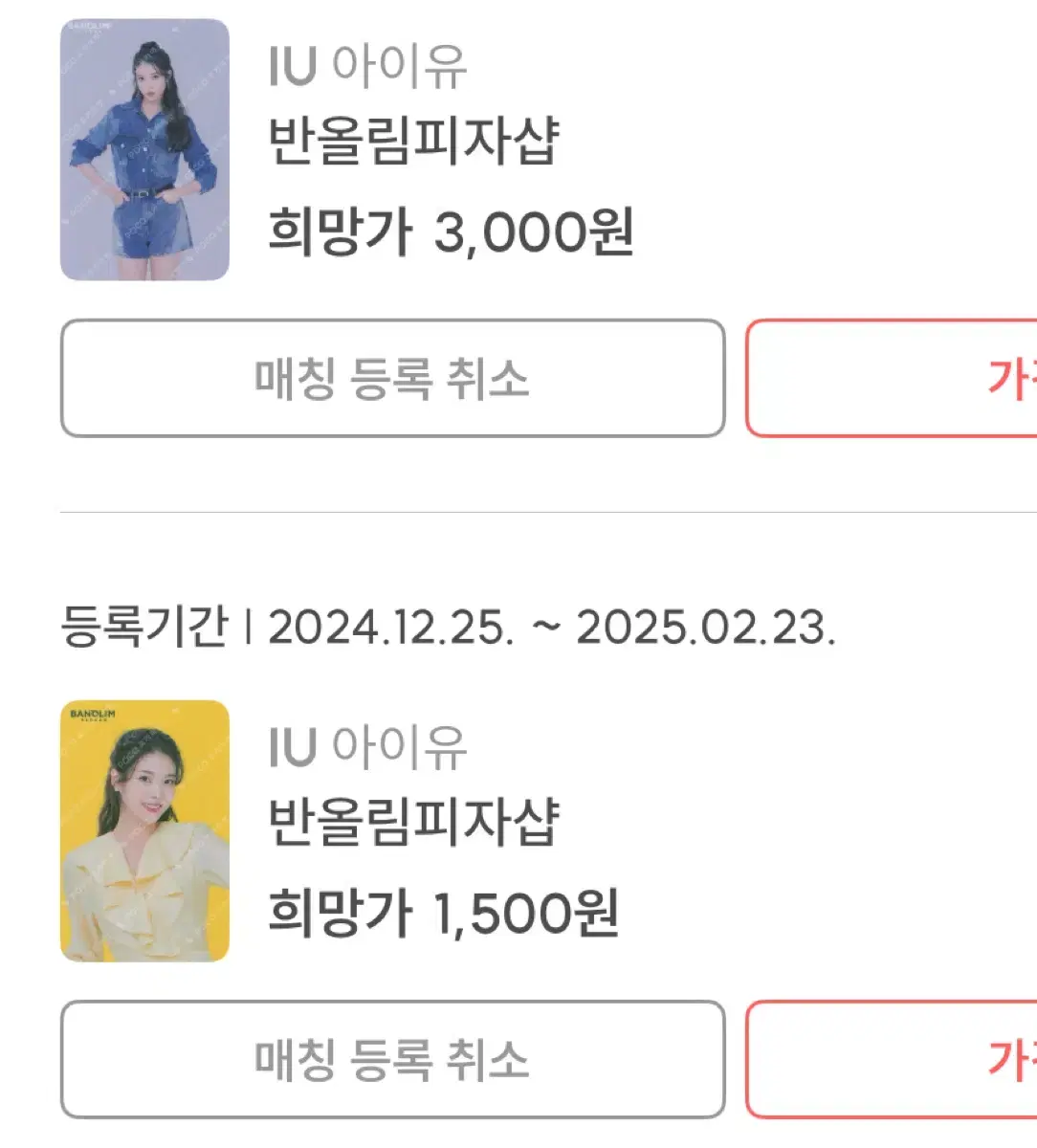Click the red-outlined button beside the 3,000원 listing
Image resolution: width=1037 pixels, height=1148 pixels.
[892, 378]
